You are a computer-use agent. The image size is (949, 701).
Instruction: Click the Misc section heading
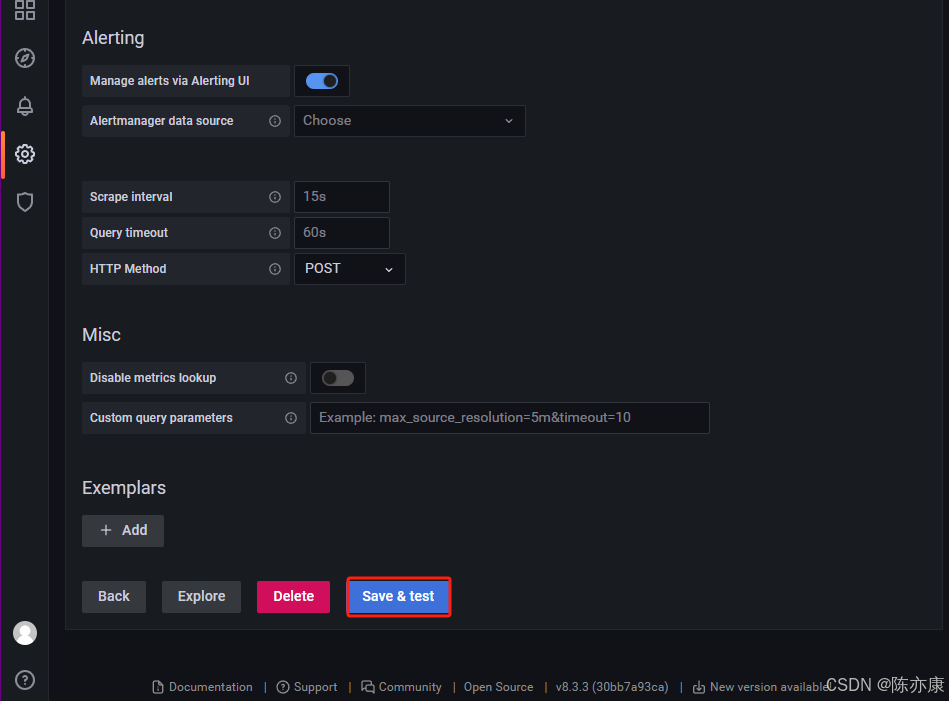coord(102,335)
